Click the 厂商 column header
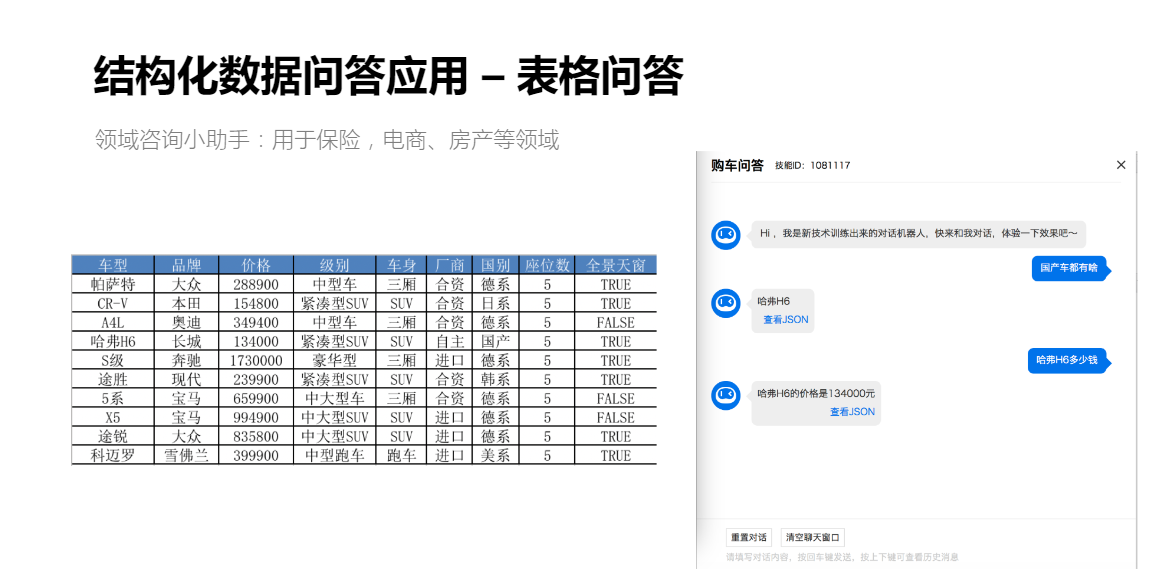 [x=450, y=265]
